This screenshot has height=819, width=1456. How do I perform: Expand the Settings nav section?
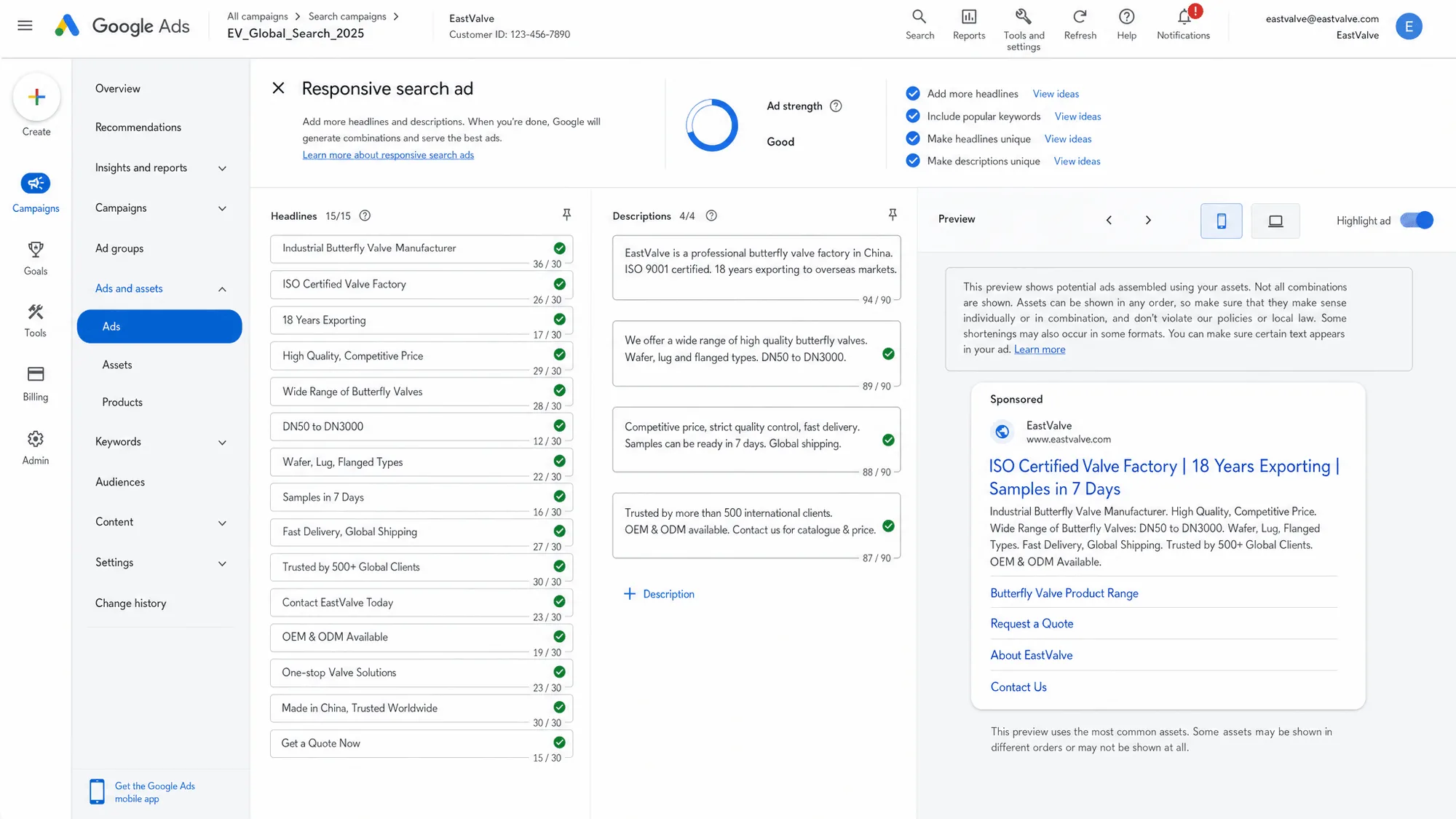[x=223, y=563]
